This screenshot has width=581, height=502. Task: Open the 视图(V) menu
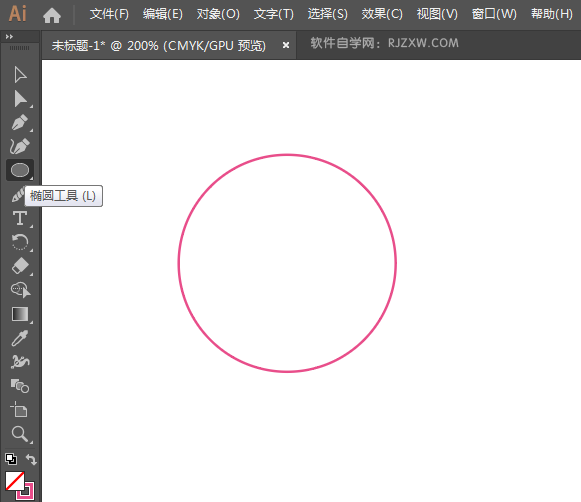coord(437,14)
